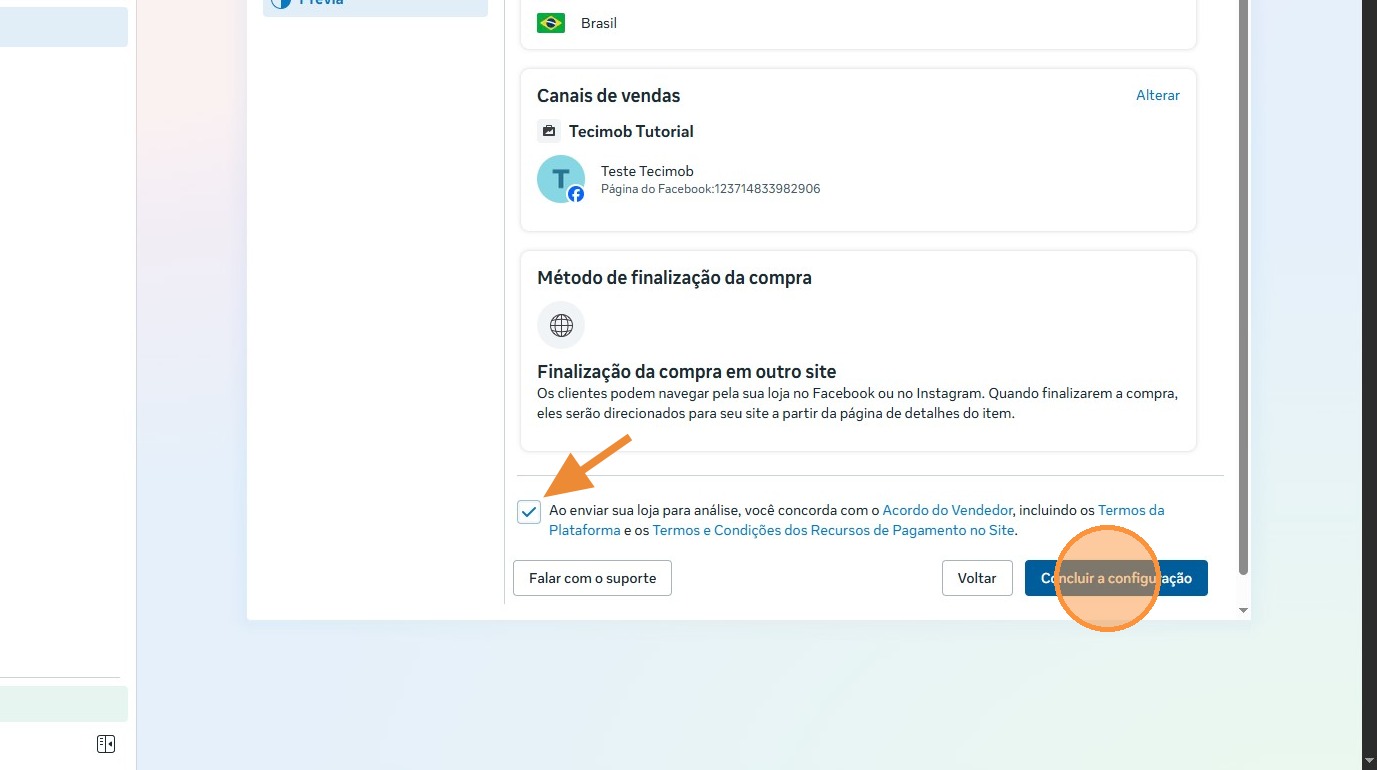Click the modal scroll-down arrow
The height and width of the screenshot is (770, 1377).
click(1244, 610)
